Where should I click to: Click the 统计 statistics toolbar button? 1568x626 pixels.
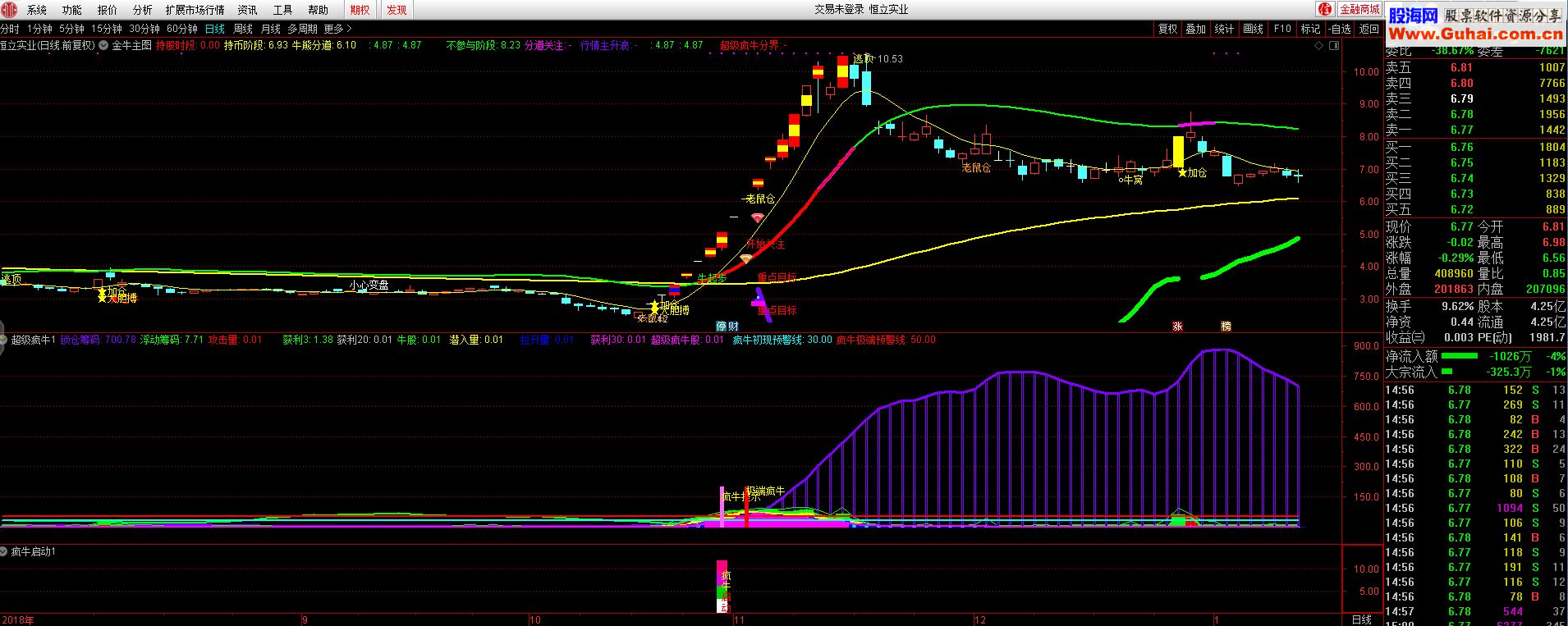1224,29
